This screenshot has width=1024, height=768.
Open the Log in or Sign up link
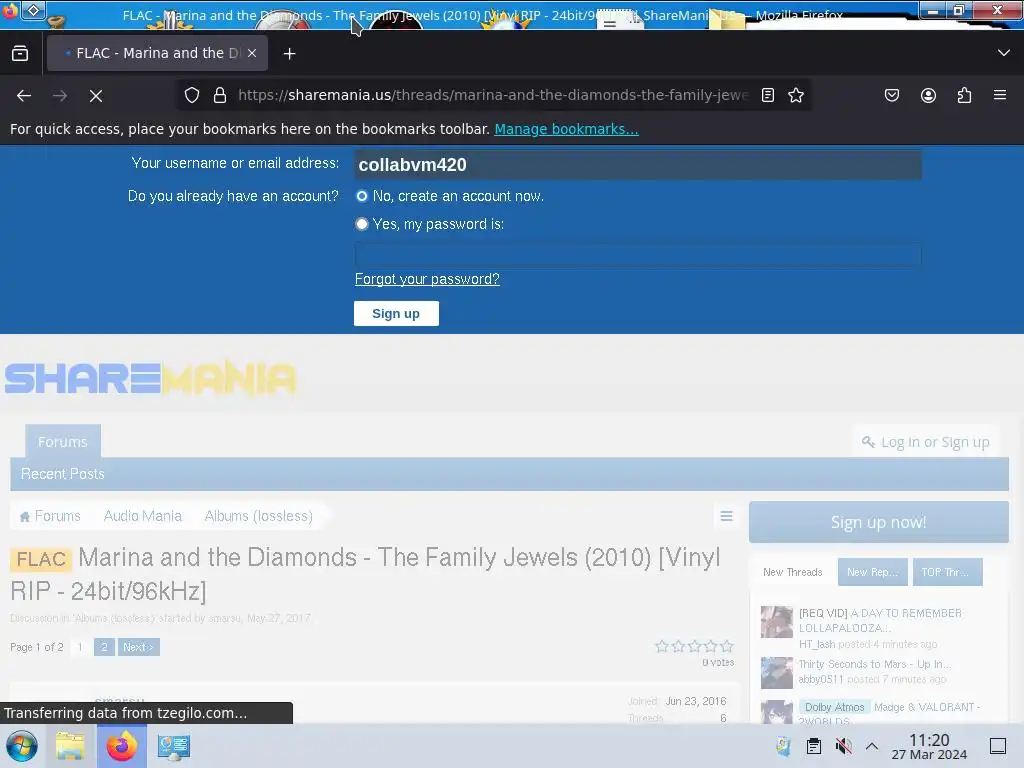[926, 442]
